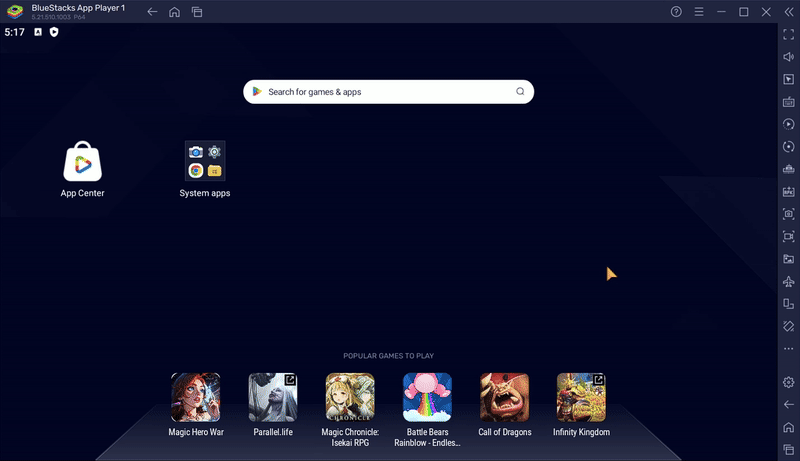This screenshot has height=461, width=800.
Task: Click the title bar back arrow
Action: coord(152,12)
